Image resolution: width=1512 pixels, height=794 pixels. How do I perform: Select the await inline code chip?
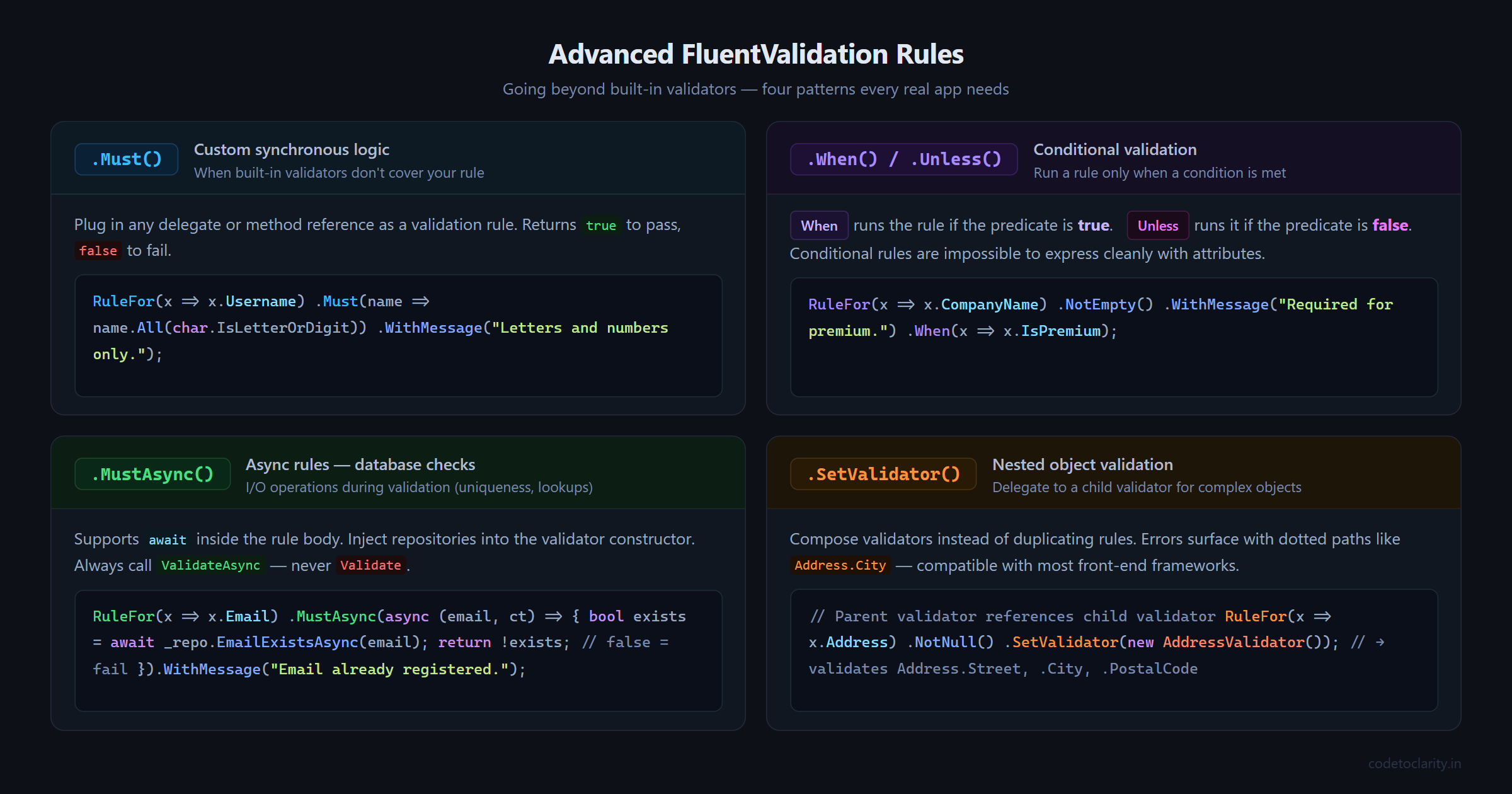click(167, 539)
